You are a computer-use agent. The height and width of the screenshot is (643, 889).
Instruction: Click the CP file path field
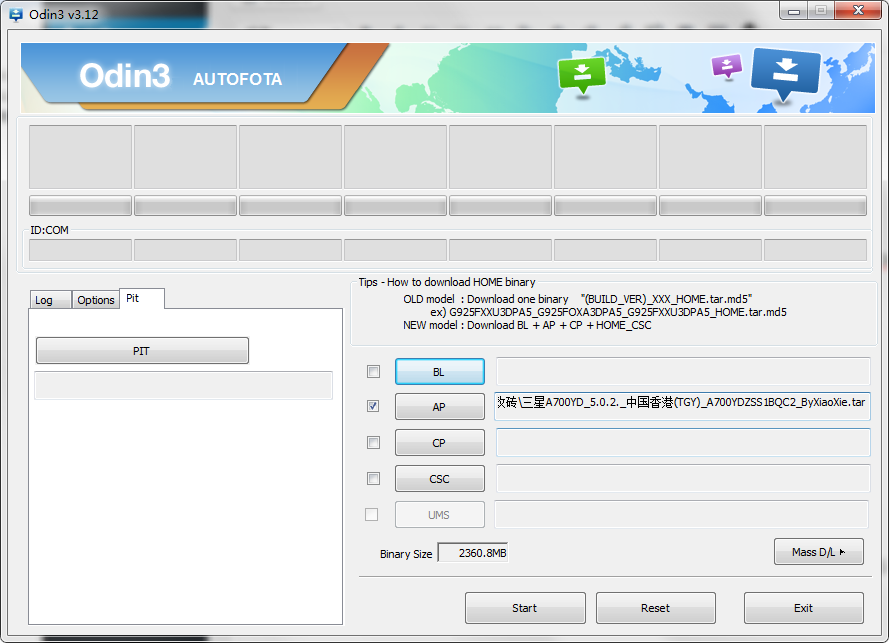click(683, 442)
